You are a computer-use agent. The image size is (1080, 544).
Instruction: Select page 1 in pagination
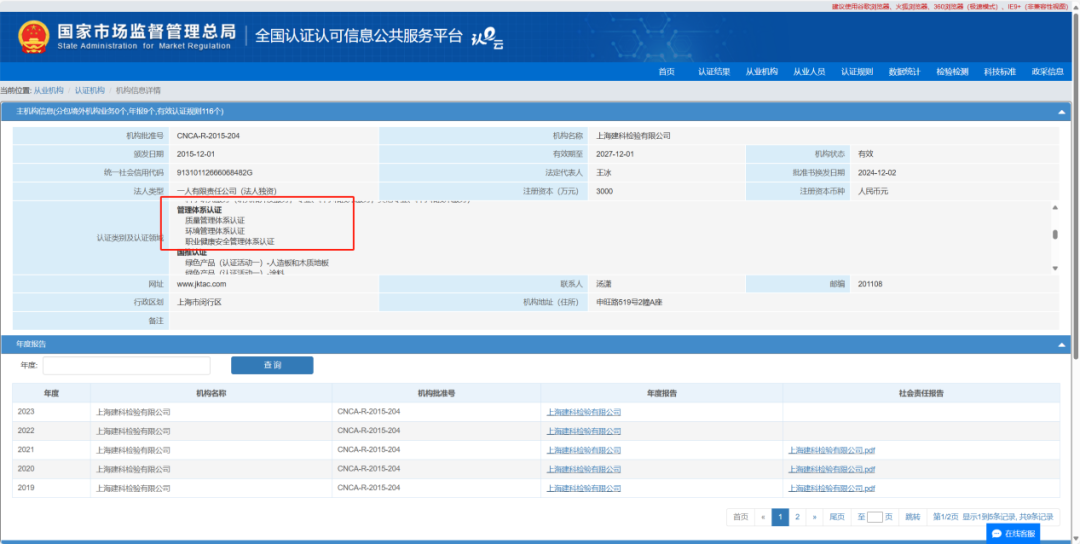pos(780,516)
